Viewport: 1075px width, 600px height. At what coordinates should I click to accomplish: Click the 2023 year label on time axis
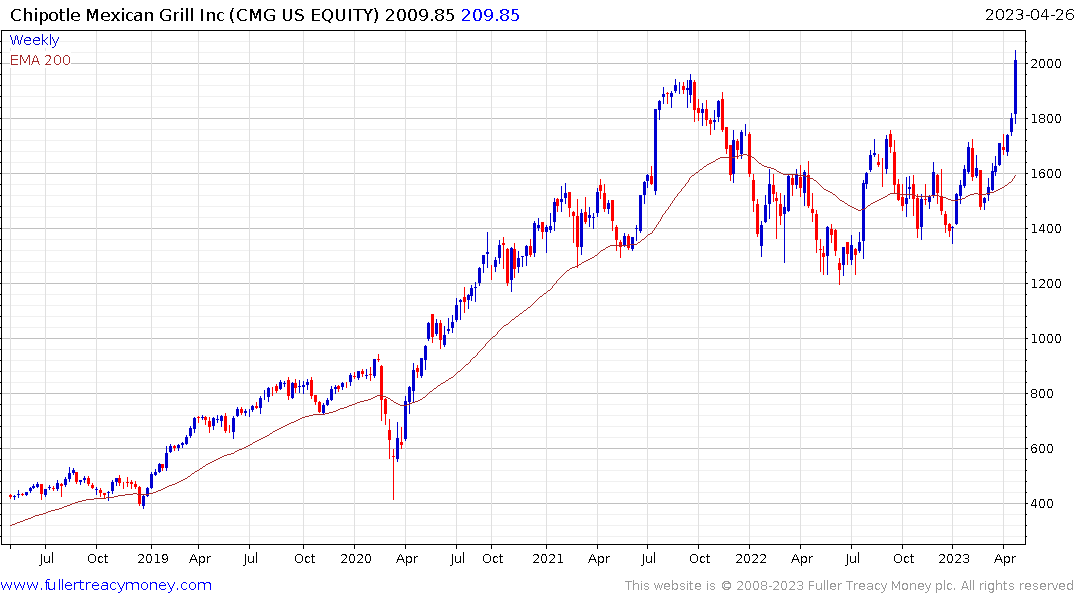pos(954,558)
